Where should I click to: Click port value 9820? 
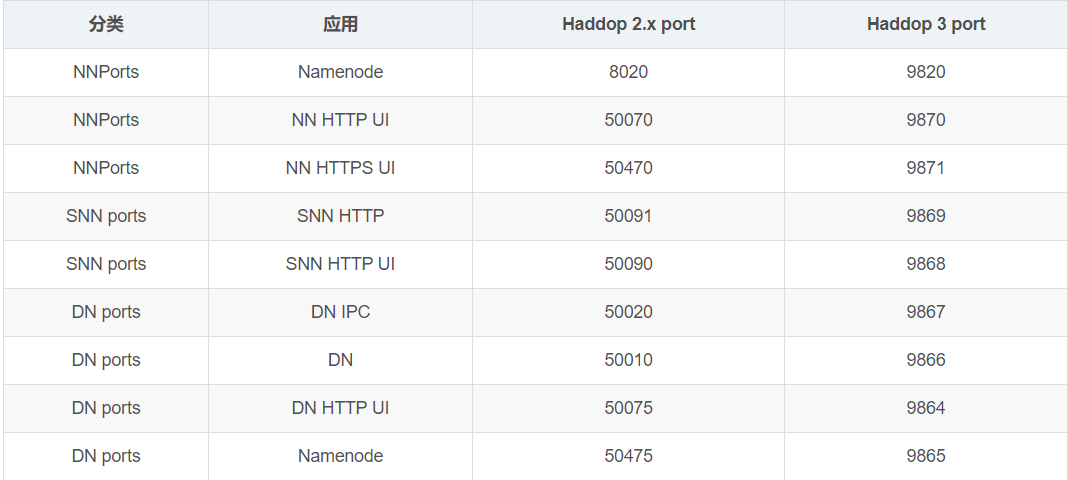tap(926, 72)
